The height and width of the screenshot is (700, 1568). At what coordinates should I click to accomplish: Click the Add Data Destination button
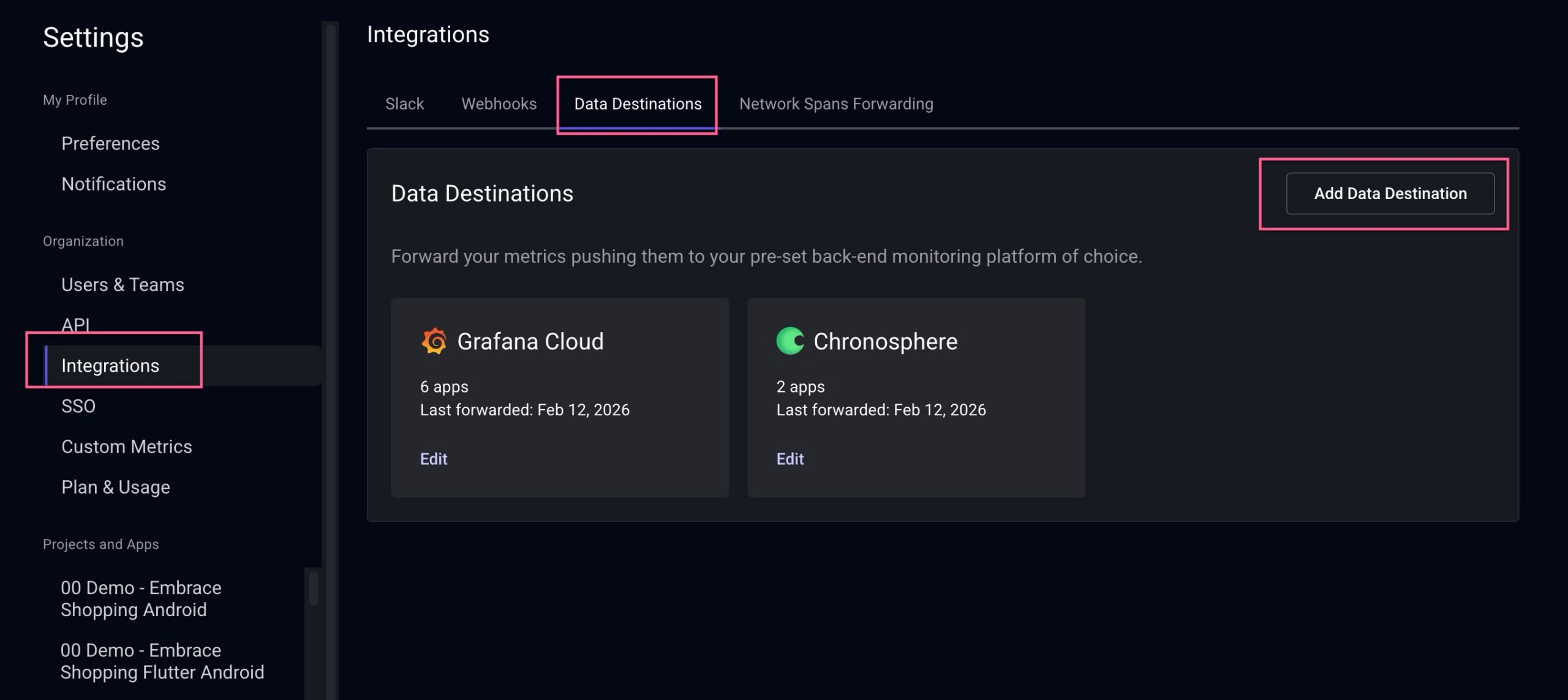click(x=1390, y=194)
